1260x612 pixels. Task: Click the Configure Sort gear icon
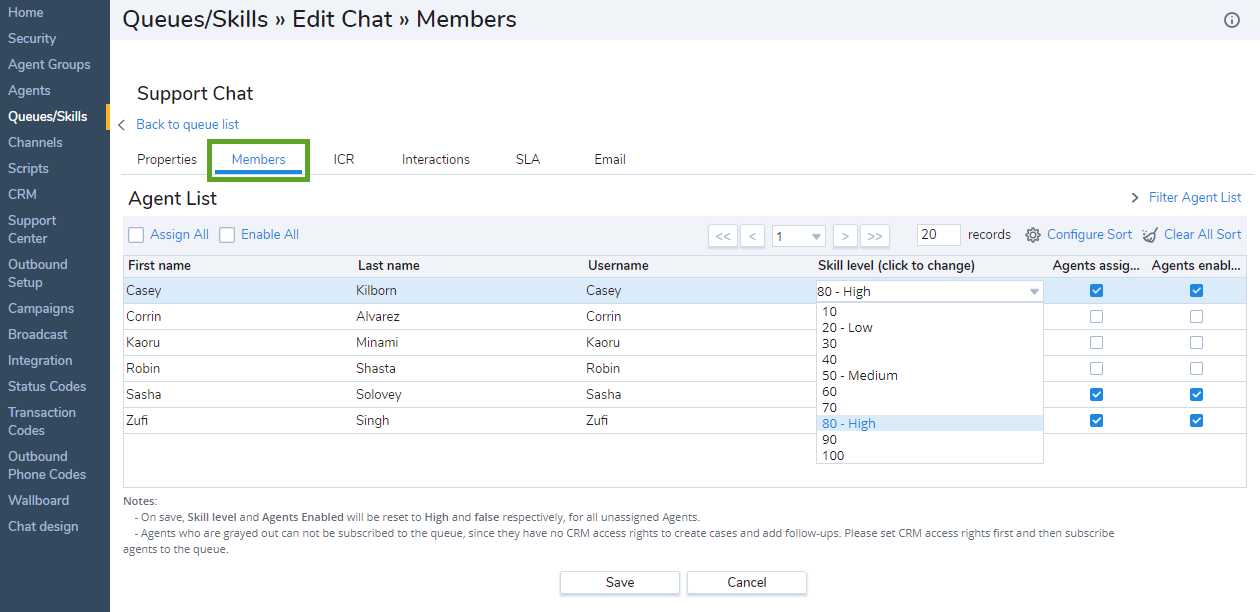[1033, 235]
